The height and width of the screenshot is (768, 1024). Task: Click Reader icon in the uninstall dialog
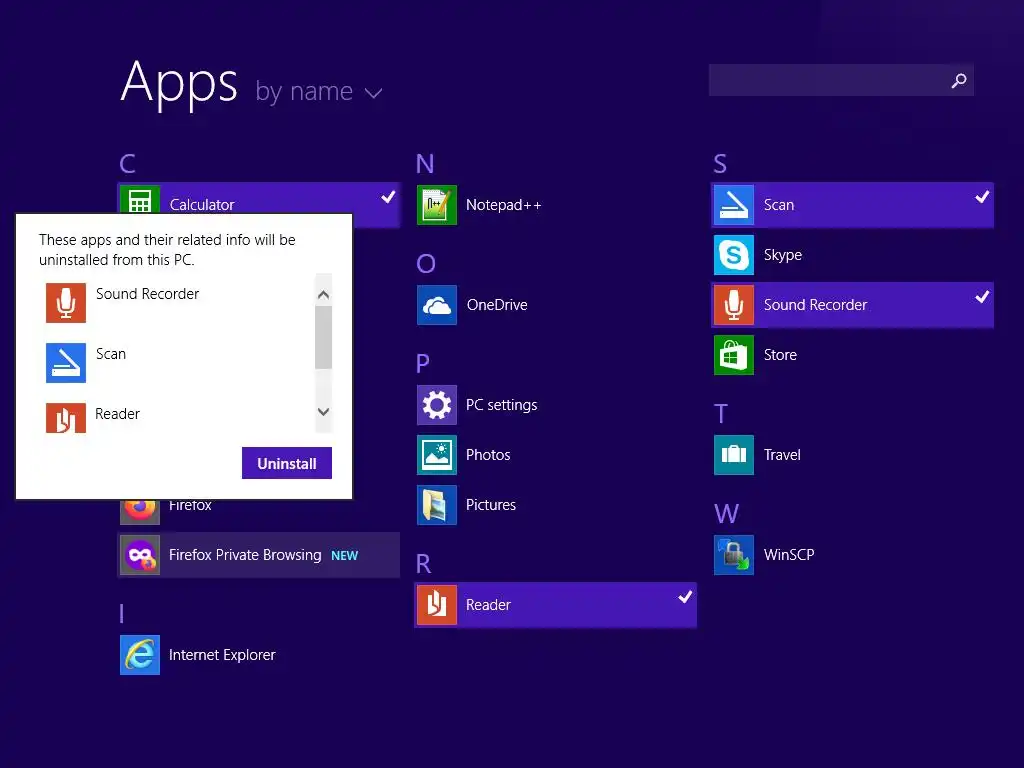(66, 418)
